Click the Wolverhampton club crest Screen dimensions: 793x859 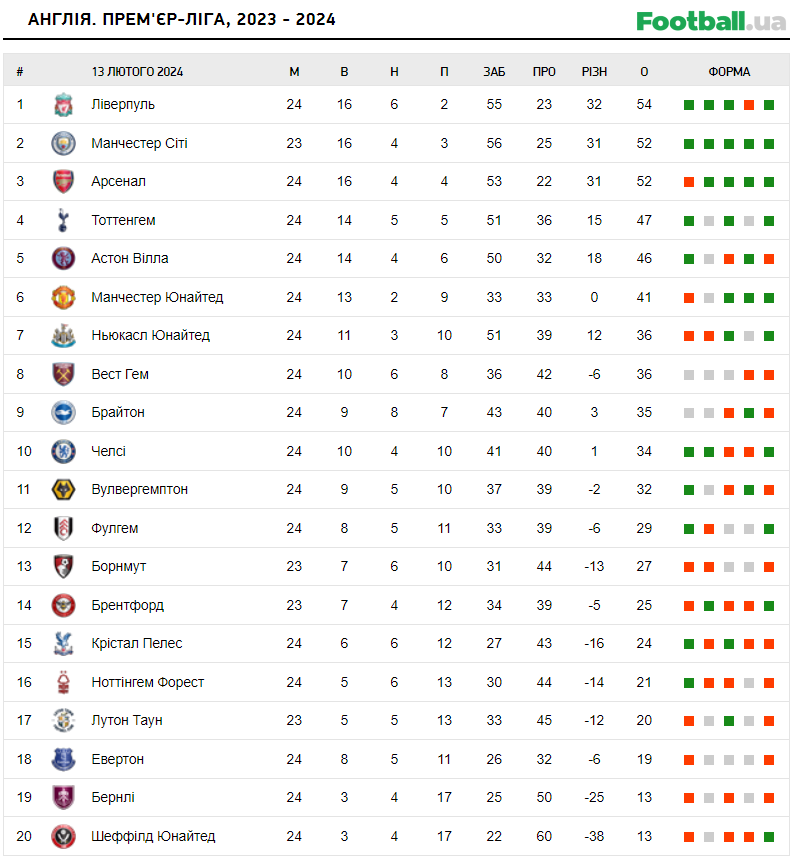[63, 490]
